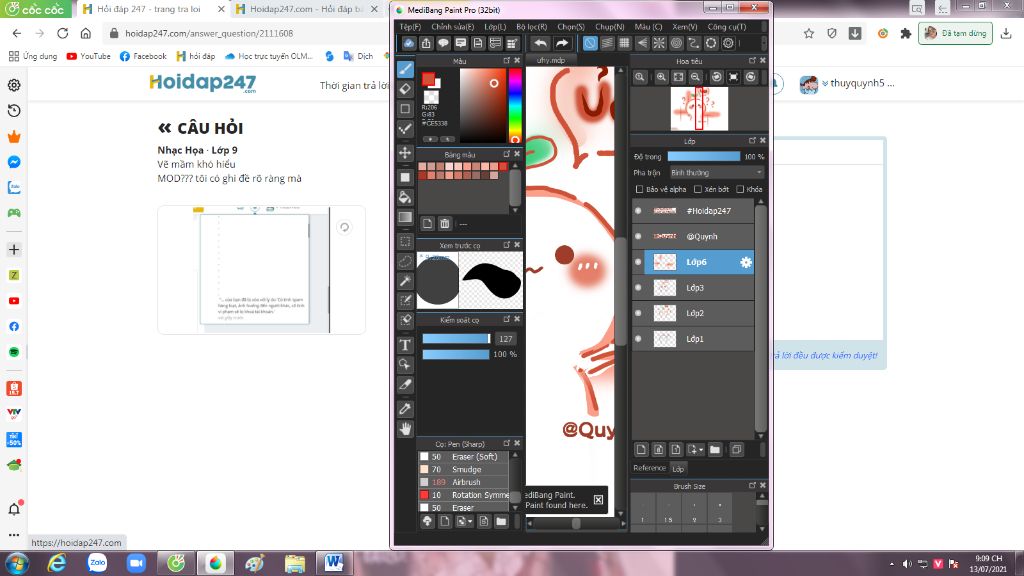Click the 'Đã tạm dừng' profile button
Screen dimensions: 1024x576
tap(955, 33)
